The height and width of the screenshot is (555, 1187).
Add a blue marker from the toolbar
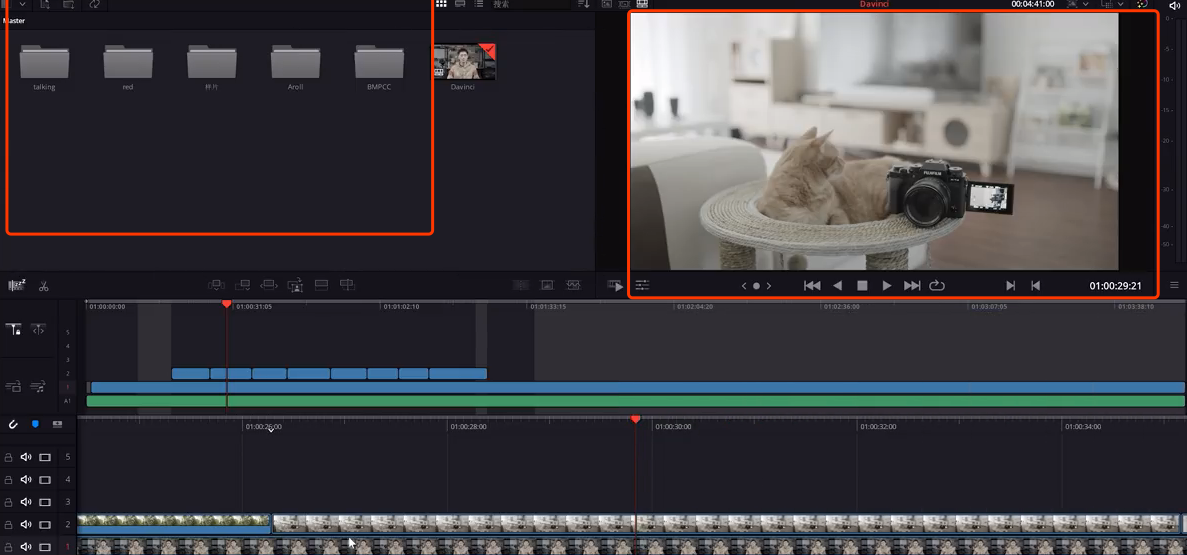[x=35, y=424]
